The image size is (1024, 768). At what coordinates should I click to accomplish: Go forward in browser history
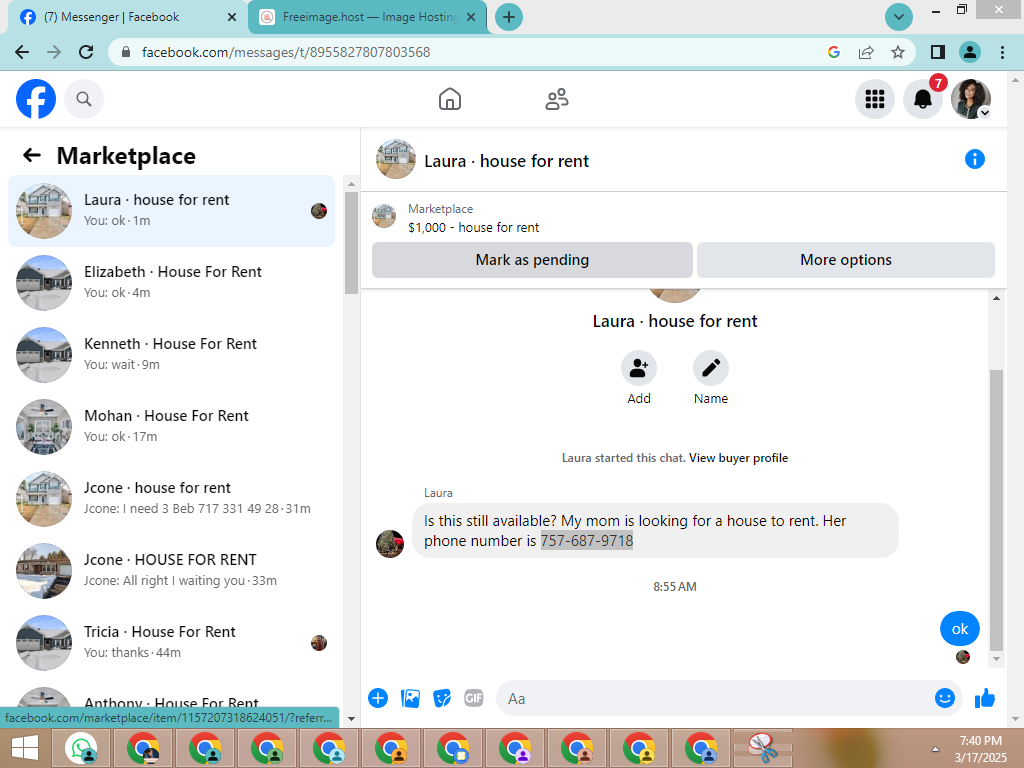[x=54, y=52]
